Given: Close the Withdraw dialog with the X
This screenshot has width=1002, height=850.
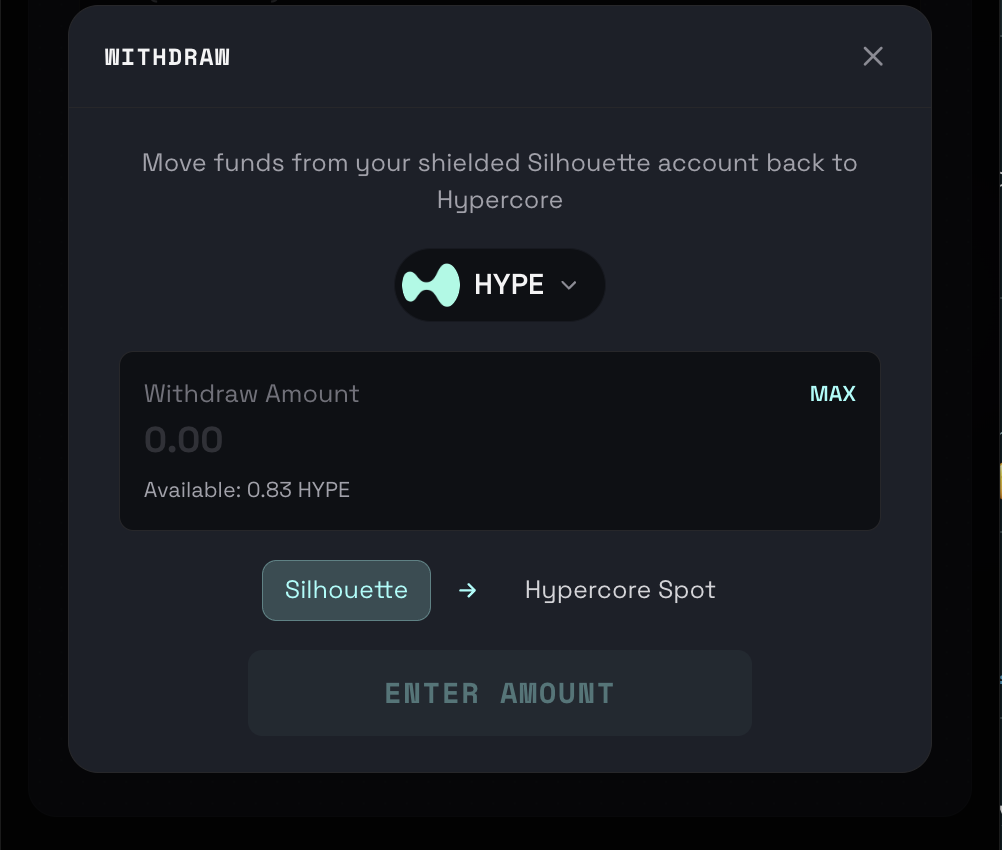Looking at the screenshot, I should [x=873, y=56].
